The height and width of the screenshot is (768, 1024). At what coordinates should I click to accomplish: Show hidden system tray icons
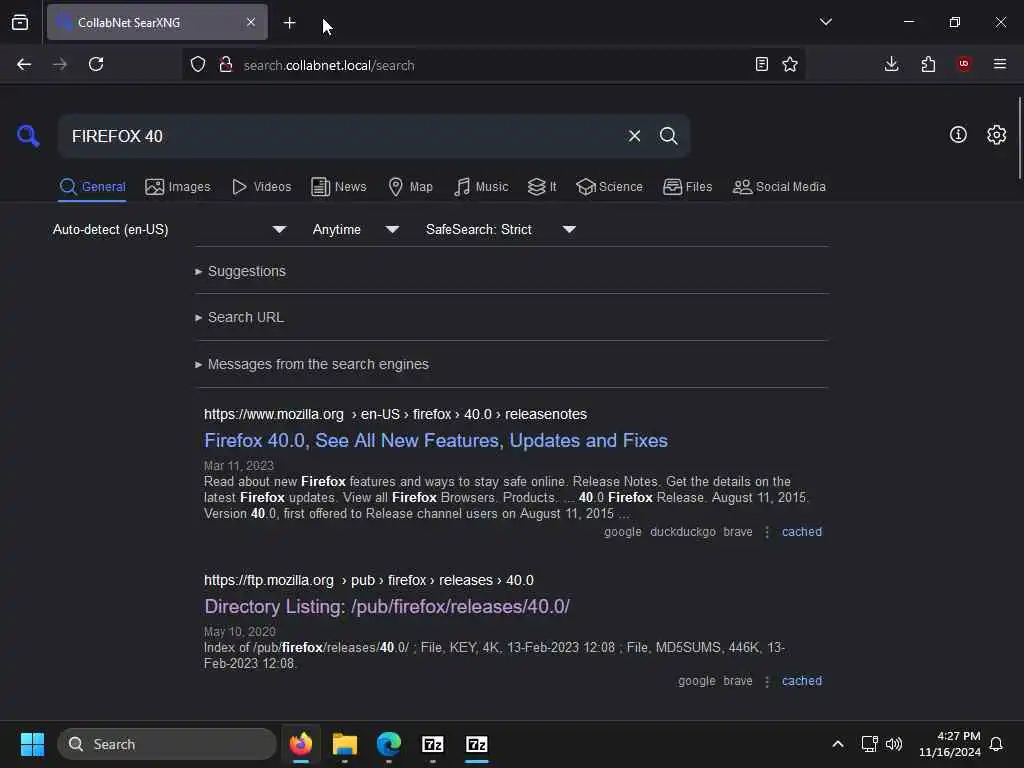(x=838, y=744)
